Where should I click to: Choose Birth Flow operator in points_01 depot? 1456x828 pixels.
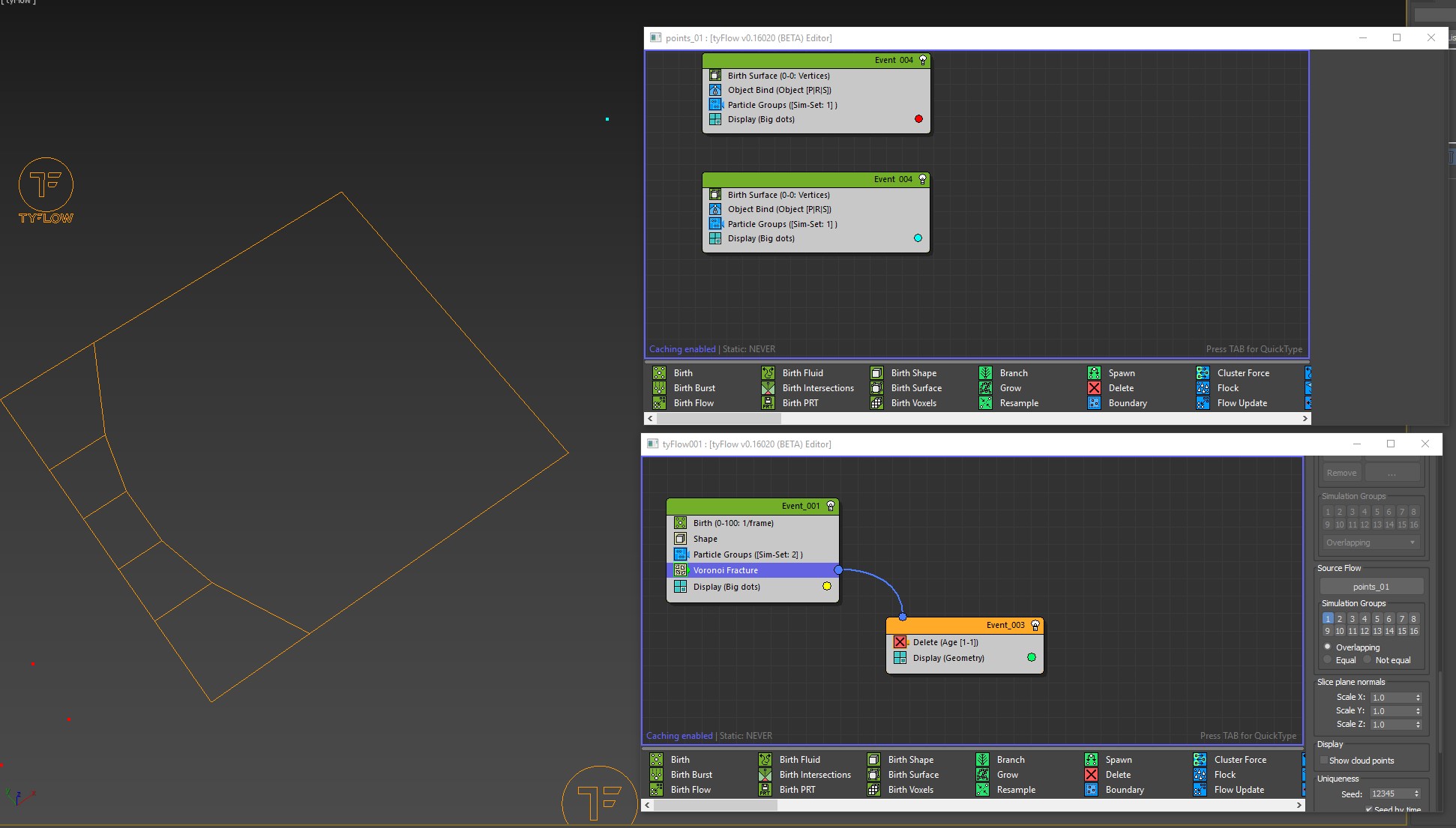tap(683, 403)
